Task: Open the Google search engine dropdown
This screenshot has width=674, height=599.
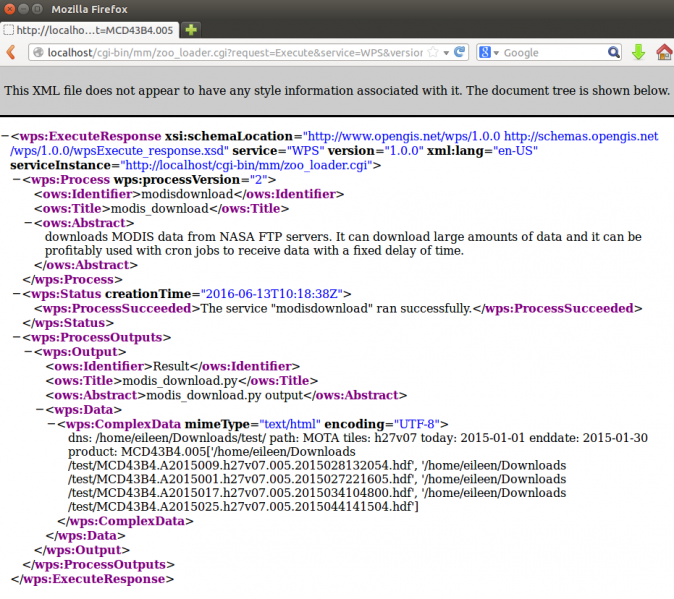Action: [x=489, y=52]
